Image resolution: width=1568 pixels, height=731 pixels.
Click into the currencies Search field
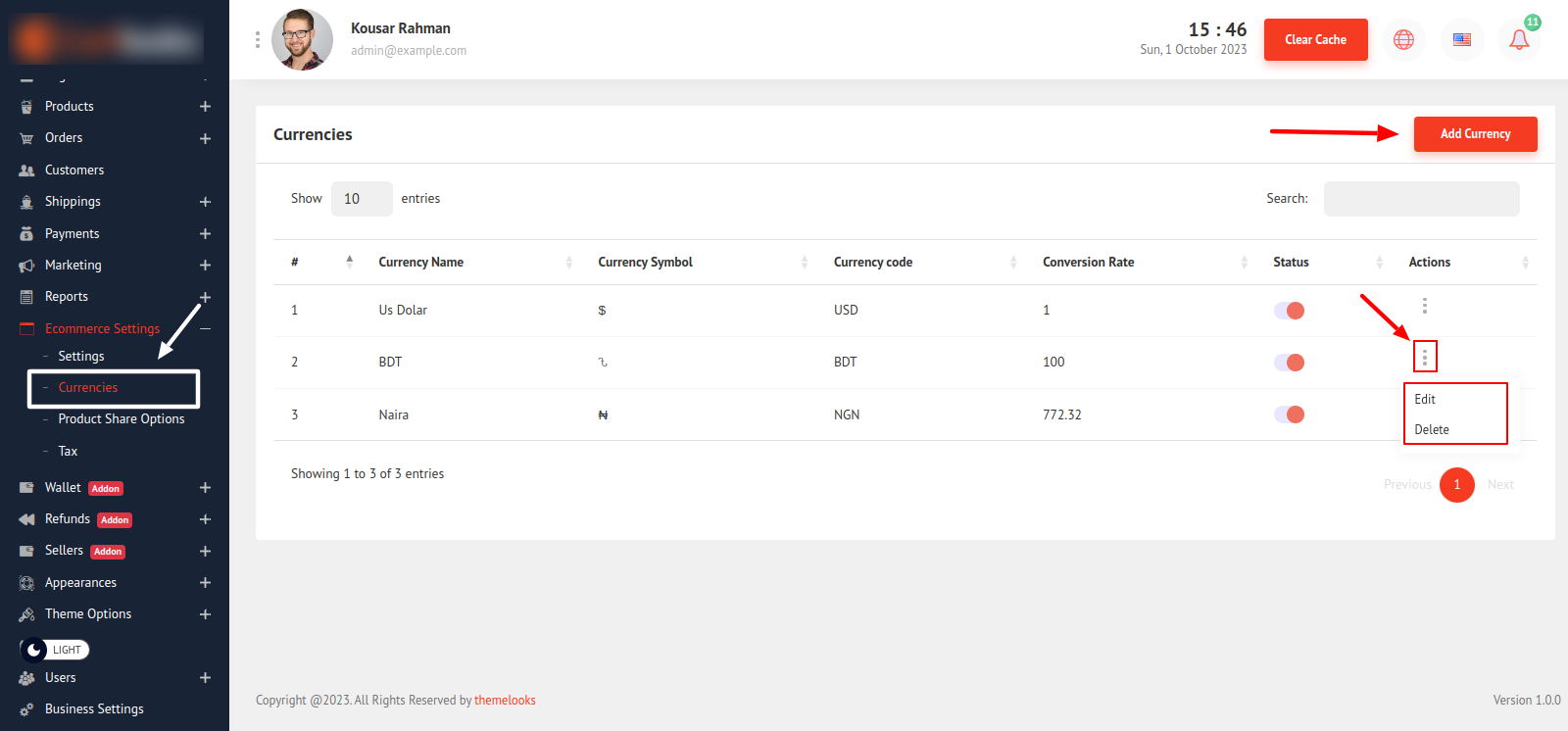[x=1420, y=199]
